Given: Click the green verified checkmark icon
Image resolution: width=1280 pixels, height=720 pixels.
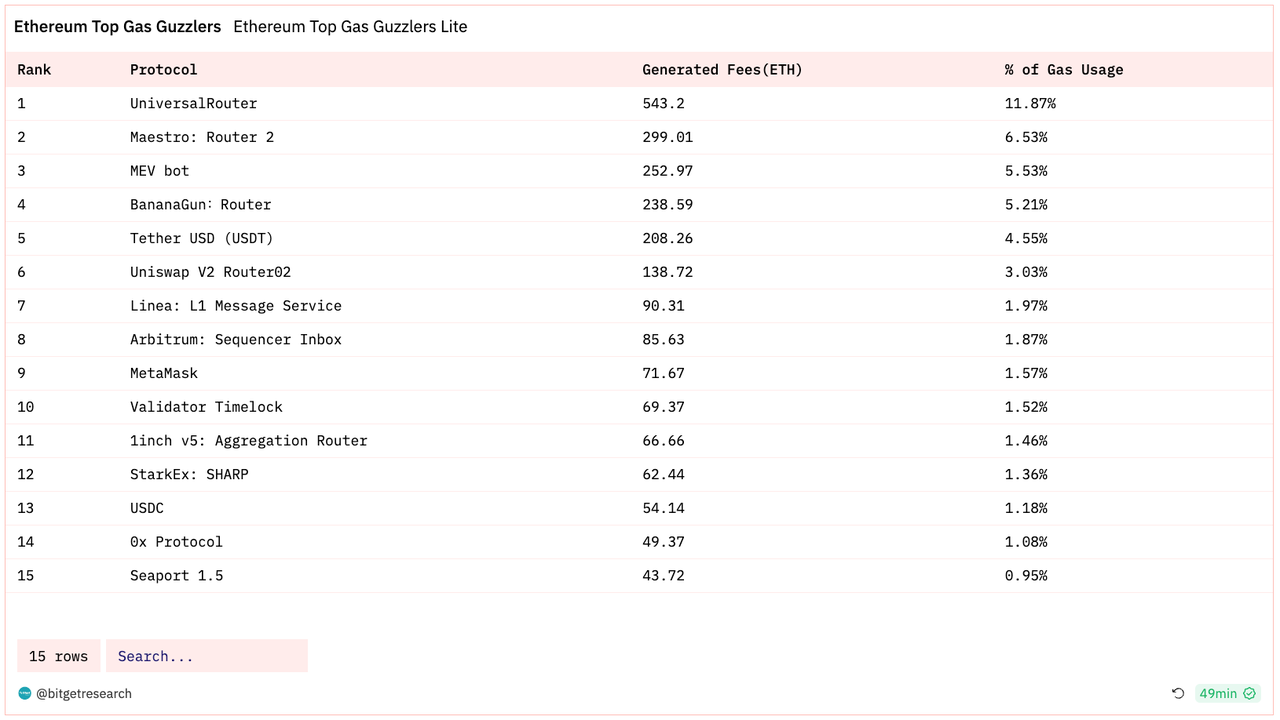Looking at the screenshot, I should click(x=1249, y=693).
